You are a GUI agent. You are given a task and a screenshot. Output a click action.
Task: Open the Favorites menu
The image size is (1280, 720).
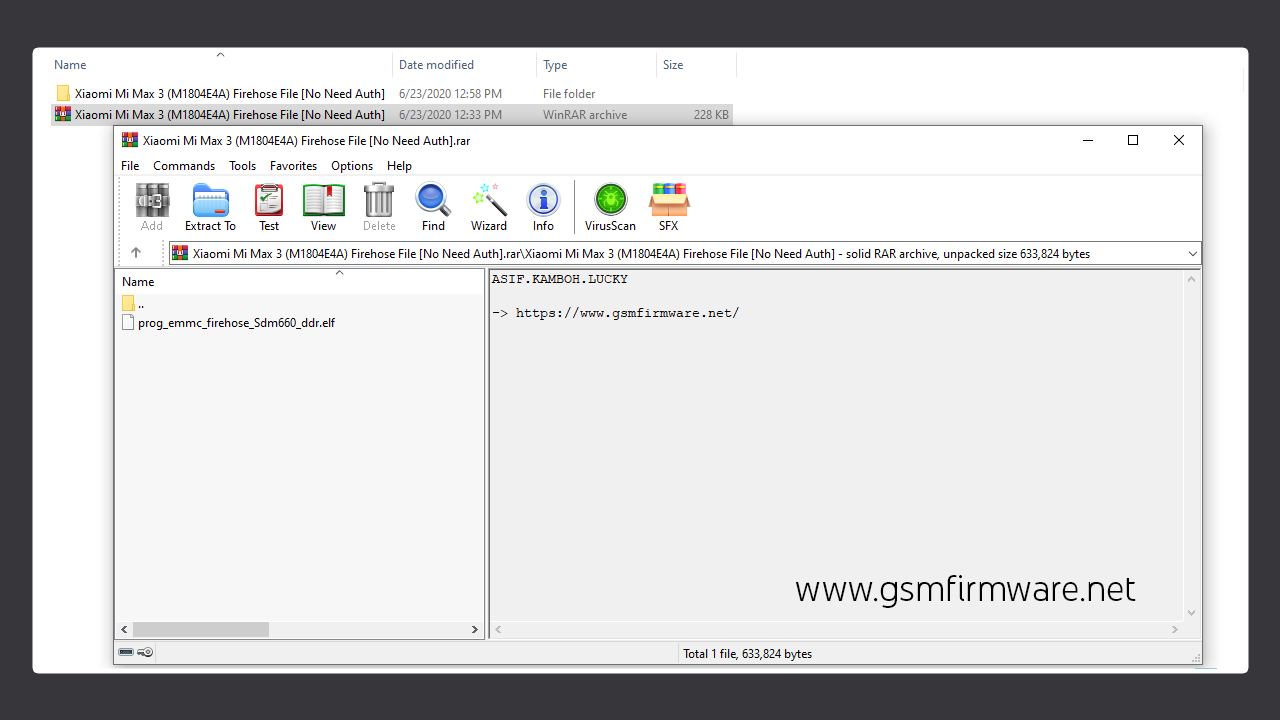(x=293, y=166)
